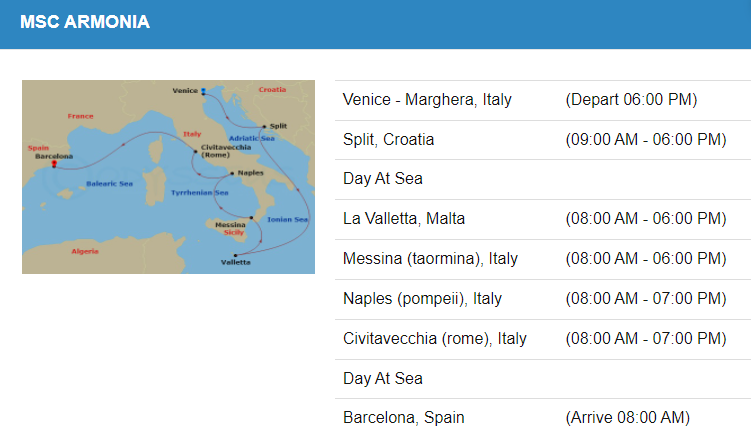Viewport: 751px width, 447px height.
Task: Click the France label on map
Action: click(80, 116)
